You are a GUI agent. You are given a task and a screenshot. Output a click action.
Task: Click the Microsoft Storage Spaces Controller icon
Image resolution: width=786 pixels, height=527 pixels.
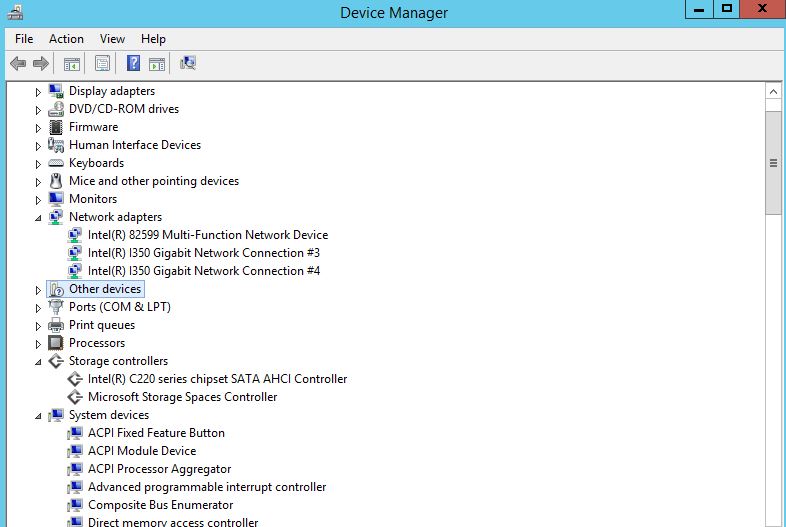(75, 397)
